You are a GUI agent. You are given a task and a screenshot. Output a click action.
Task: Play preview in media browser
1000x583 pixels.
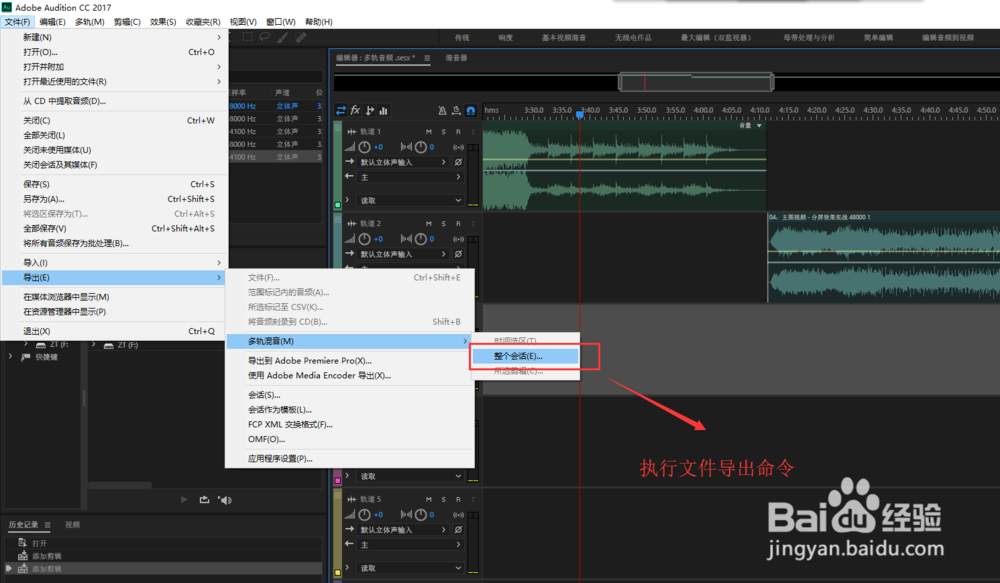(184, 499)
